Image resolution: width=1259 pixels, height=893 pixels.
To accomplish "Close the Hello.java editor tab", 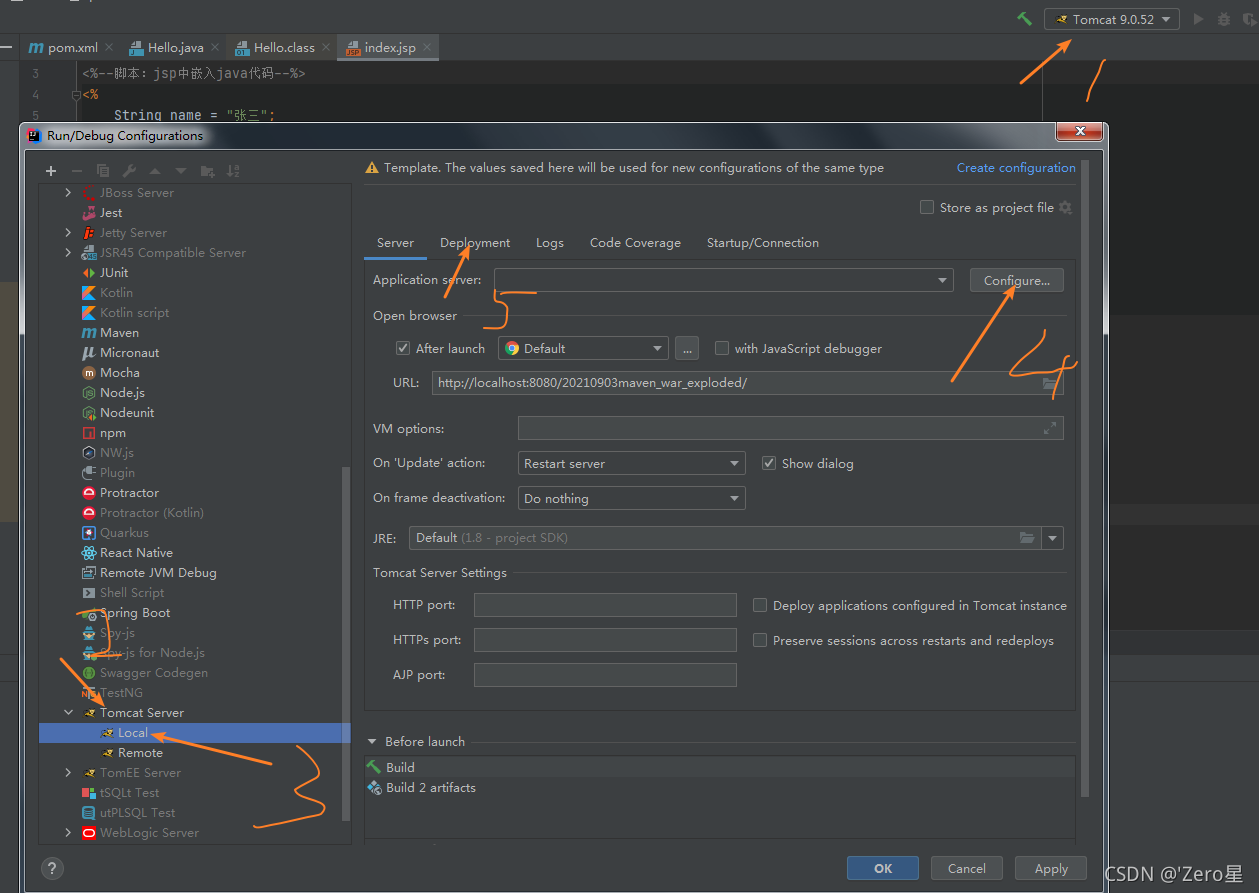I will tap(215, 47).
